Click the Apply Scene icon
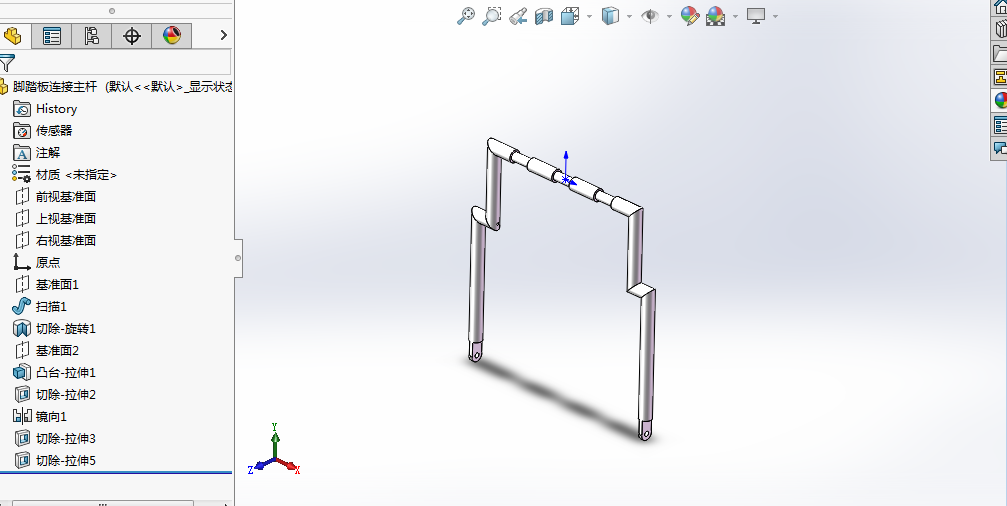1007x506 pixels. point(715,16)
